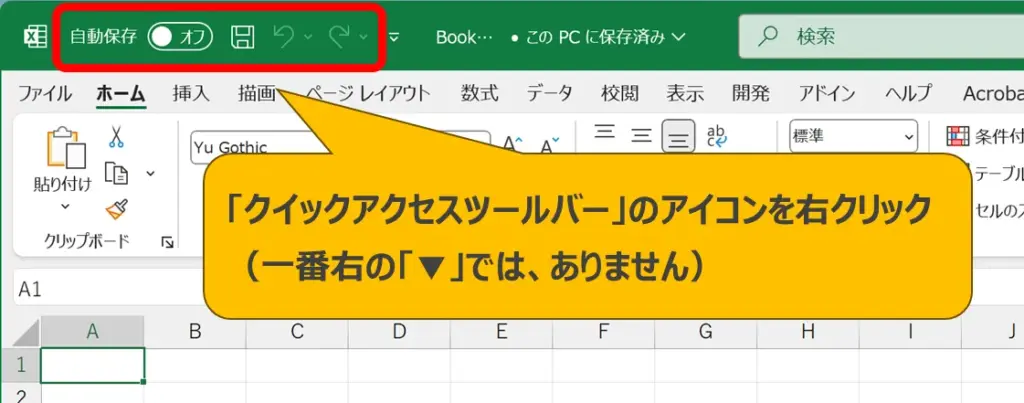Toggle the middle align button
This screenshot has width=1024, height=403.
tap(641, 135)
